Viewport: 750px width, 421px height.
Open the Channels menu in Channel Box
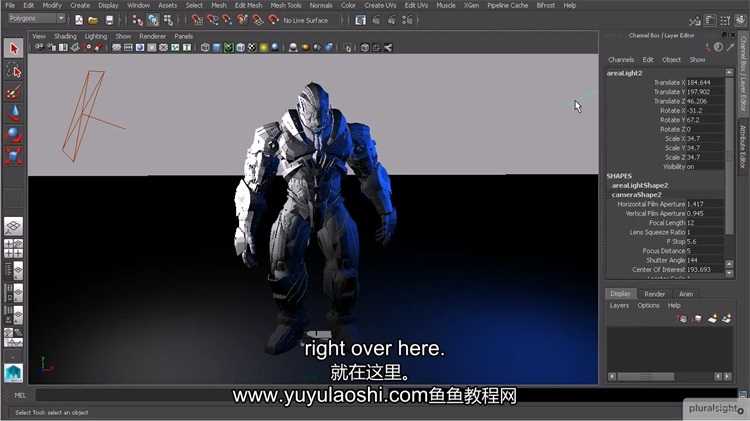coord(621,60)
